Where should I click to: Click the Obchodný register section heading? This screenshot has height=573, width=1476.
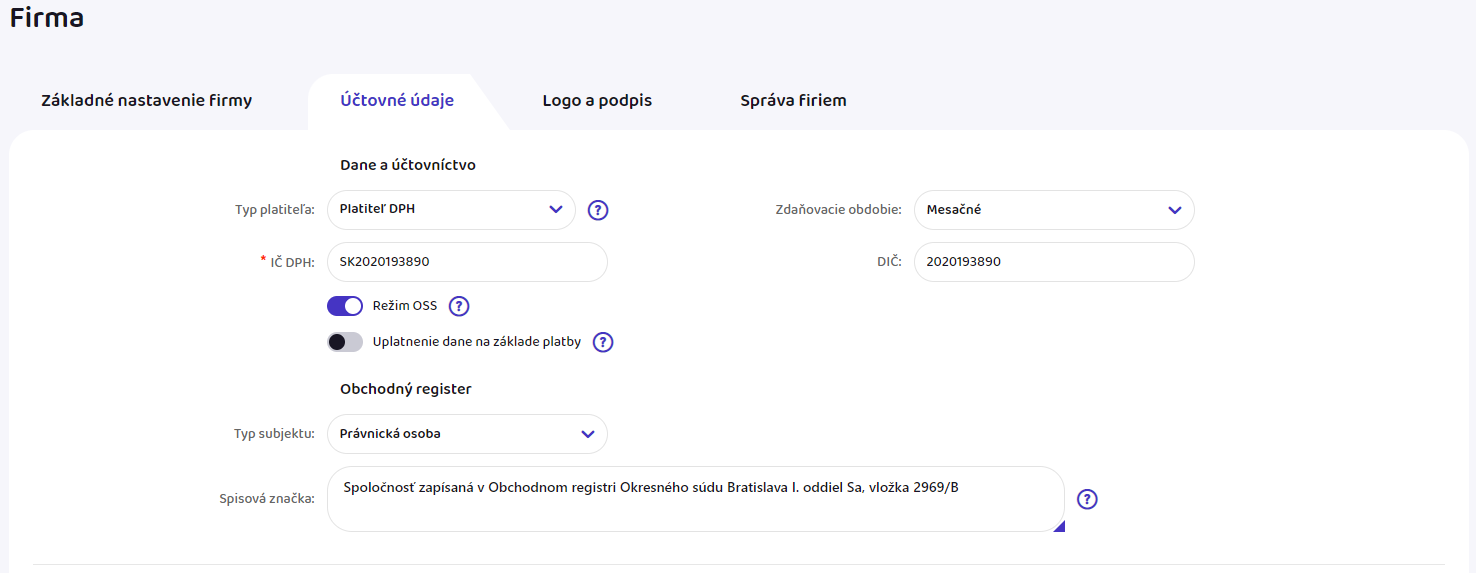tap(406, 389)
